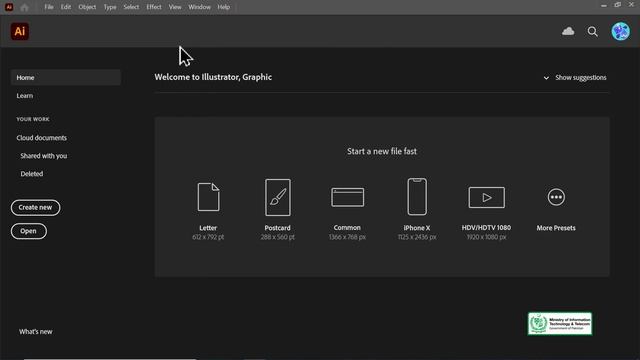Click the Open button
The height and width of the screenshot is (360, 640).
[x=29, y=231]
